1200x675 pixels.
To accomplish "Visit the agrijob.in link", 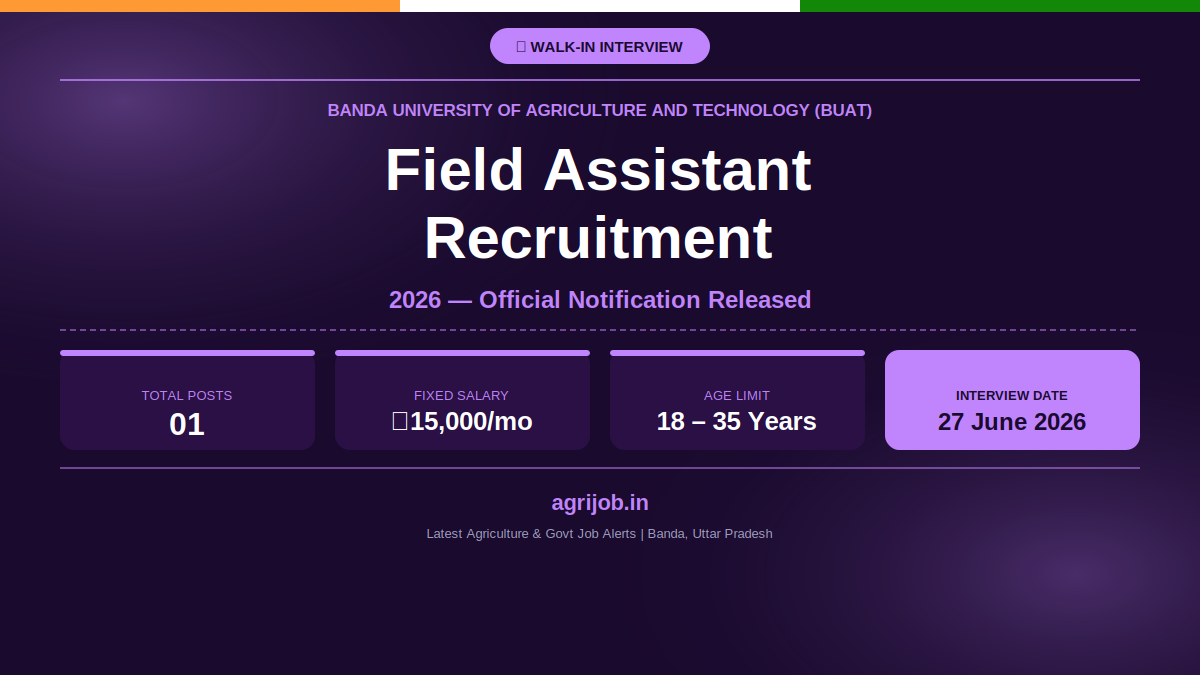I will [600, 503].
